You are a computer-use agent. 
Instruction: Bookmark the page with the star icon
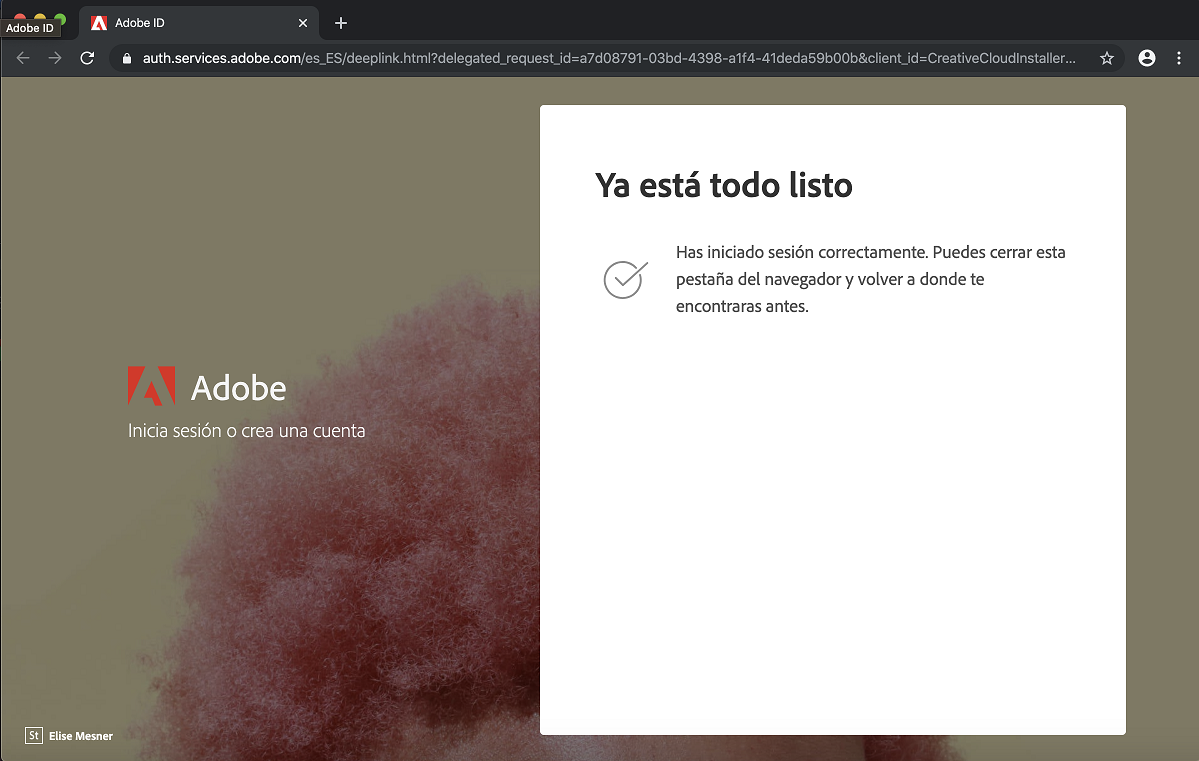coord(1107,58)
